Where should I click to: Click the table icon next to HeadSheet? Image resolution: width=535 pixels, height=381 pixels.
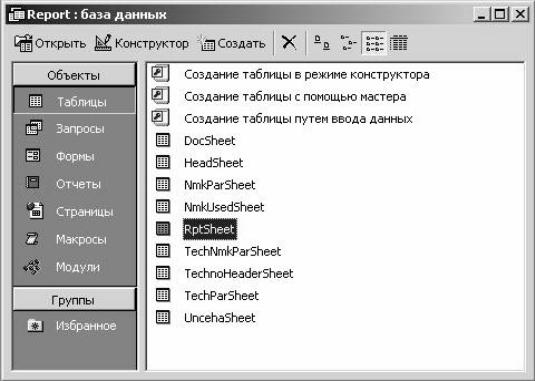(163, 162)
